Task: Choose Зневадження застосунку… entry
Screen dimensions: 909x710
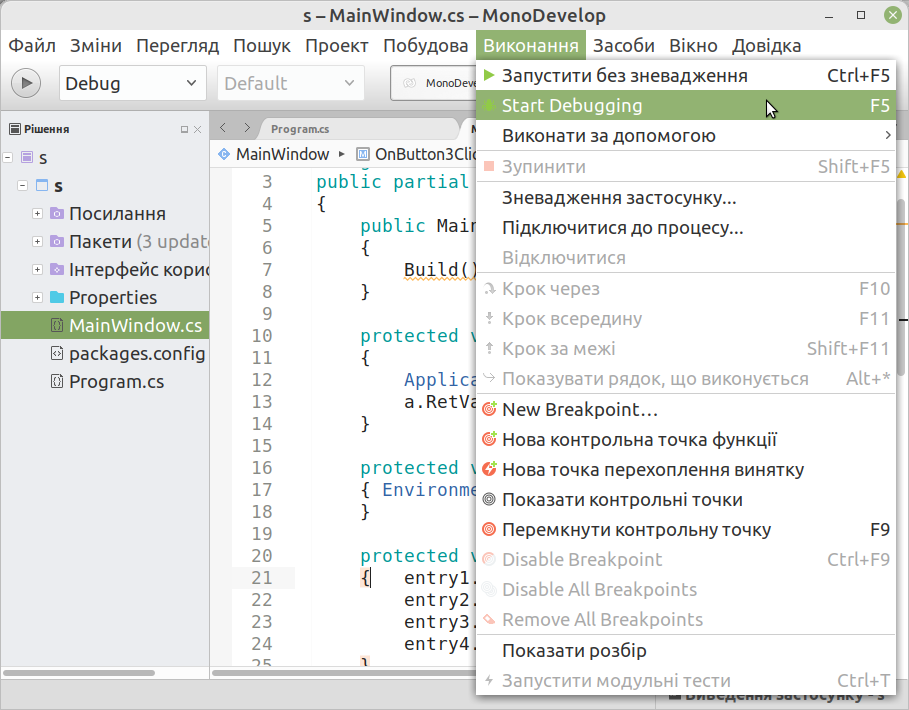Action: 686,198
